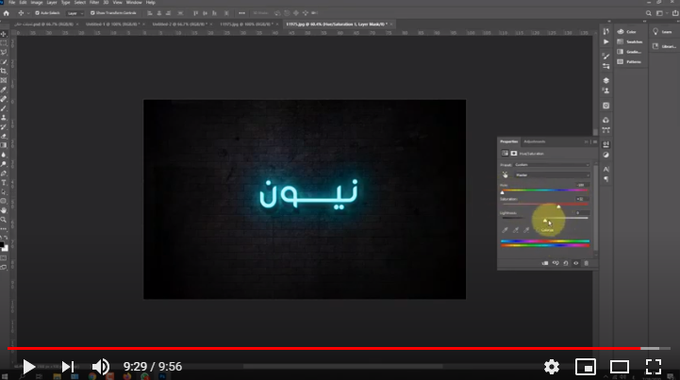Screen dimensions: 680x380
Task: Click the add-to-sample eyedropper in Properties
Action: [x=516, y=230]
